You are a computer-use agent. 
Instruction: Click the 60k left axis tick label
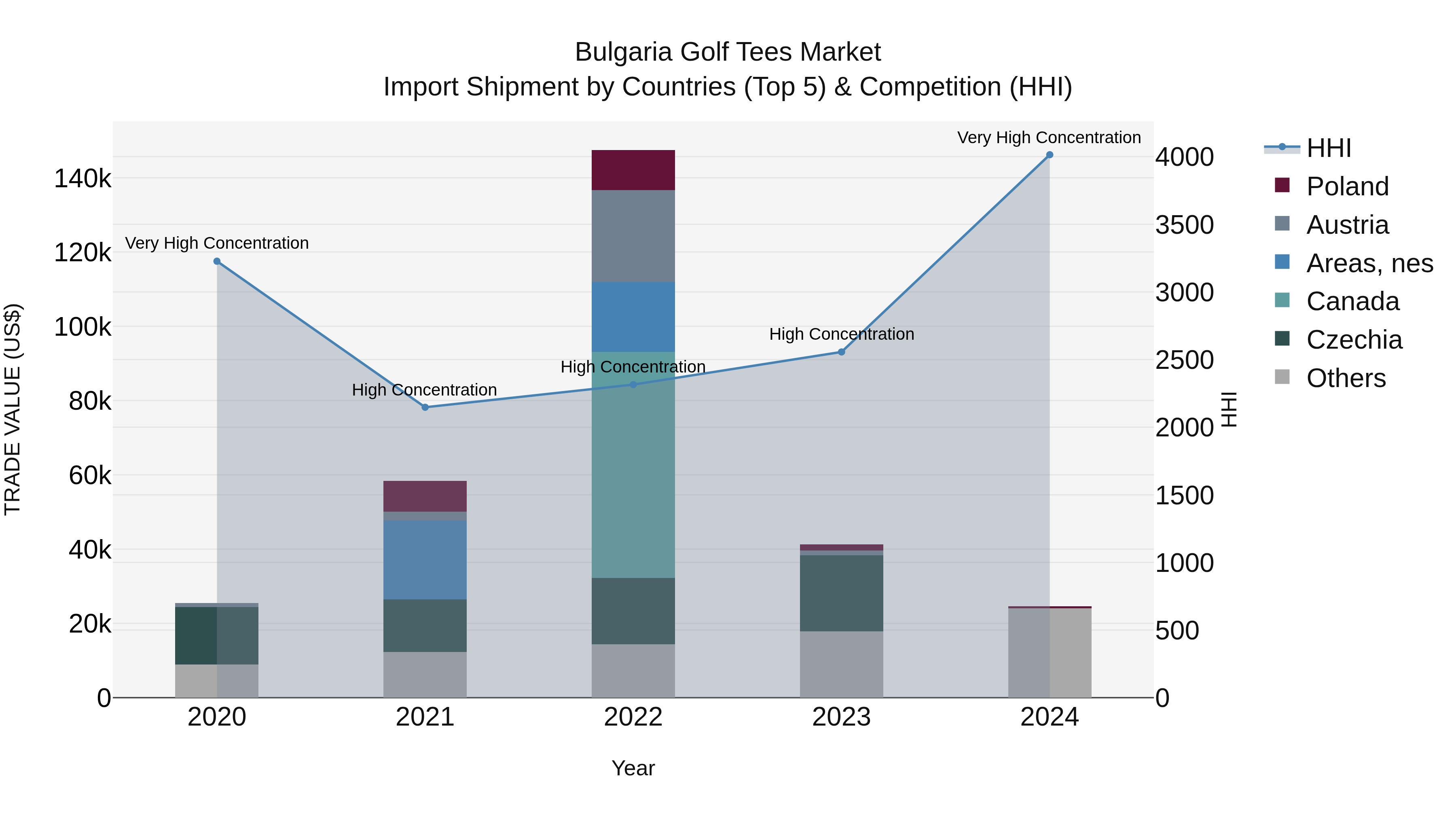pyautogui.click(x=90, y=475)
